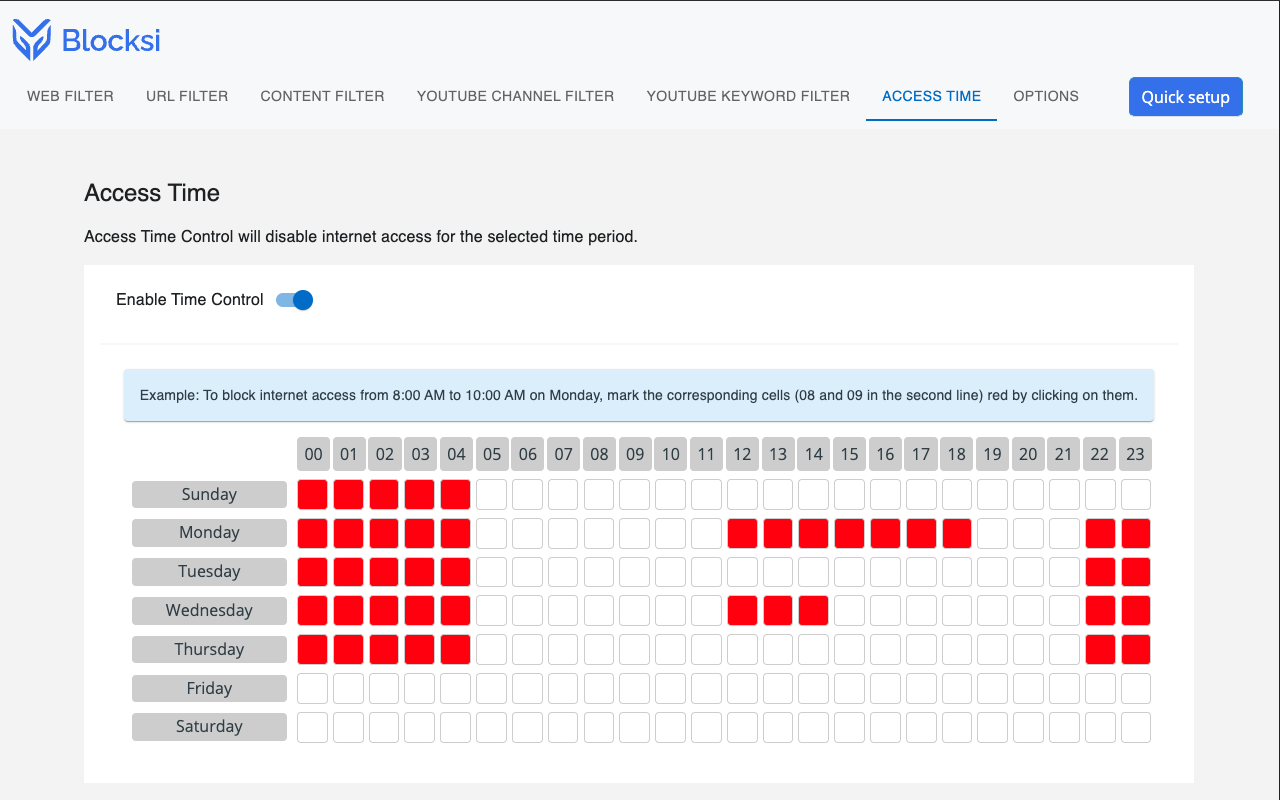Block Sunday 23 hour cell
The image size is (1280, 800).
click(x=1135, y=494)
